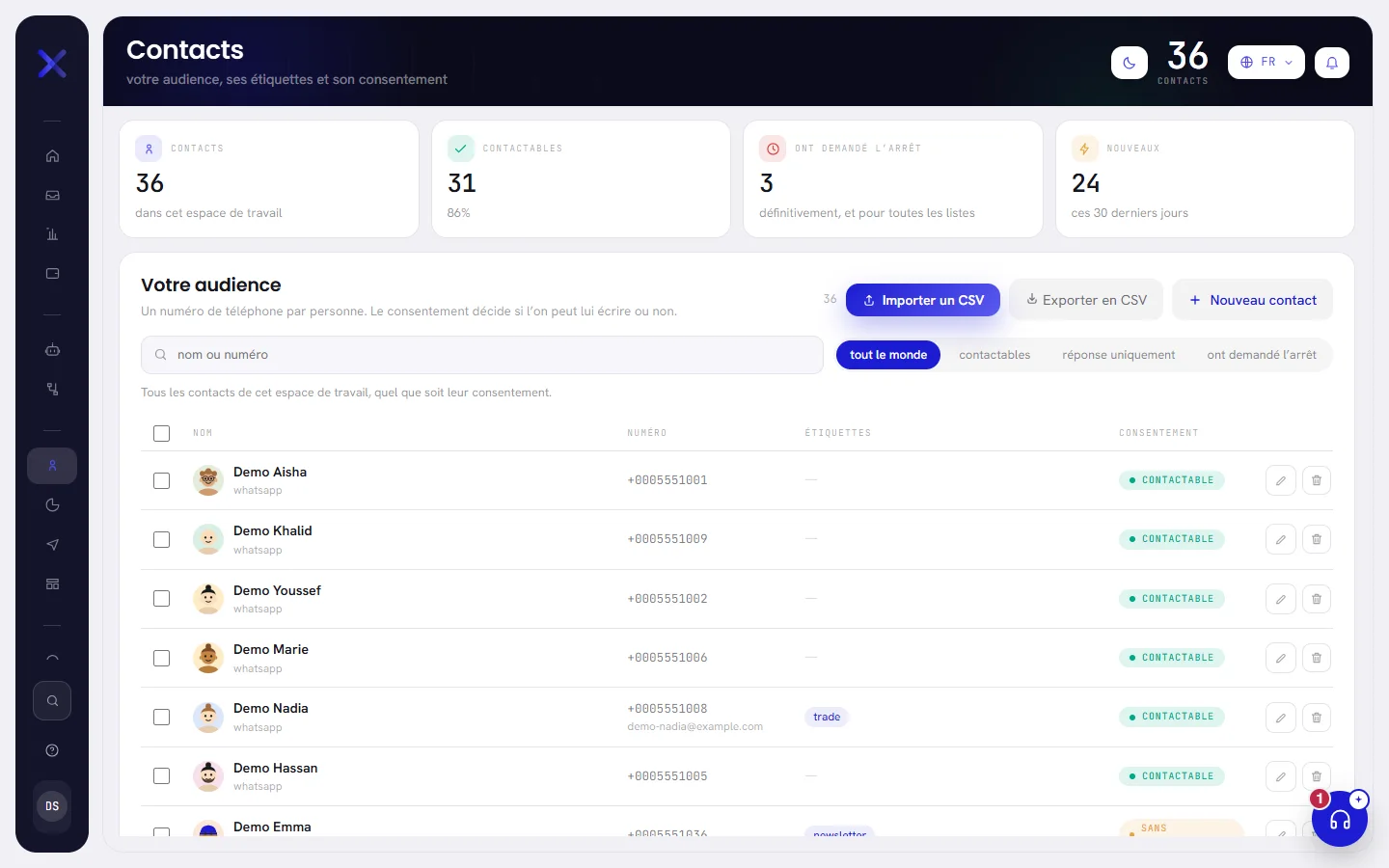Open the home icon in sidebar

click(x=52, y=156)
